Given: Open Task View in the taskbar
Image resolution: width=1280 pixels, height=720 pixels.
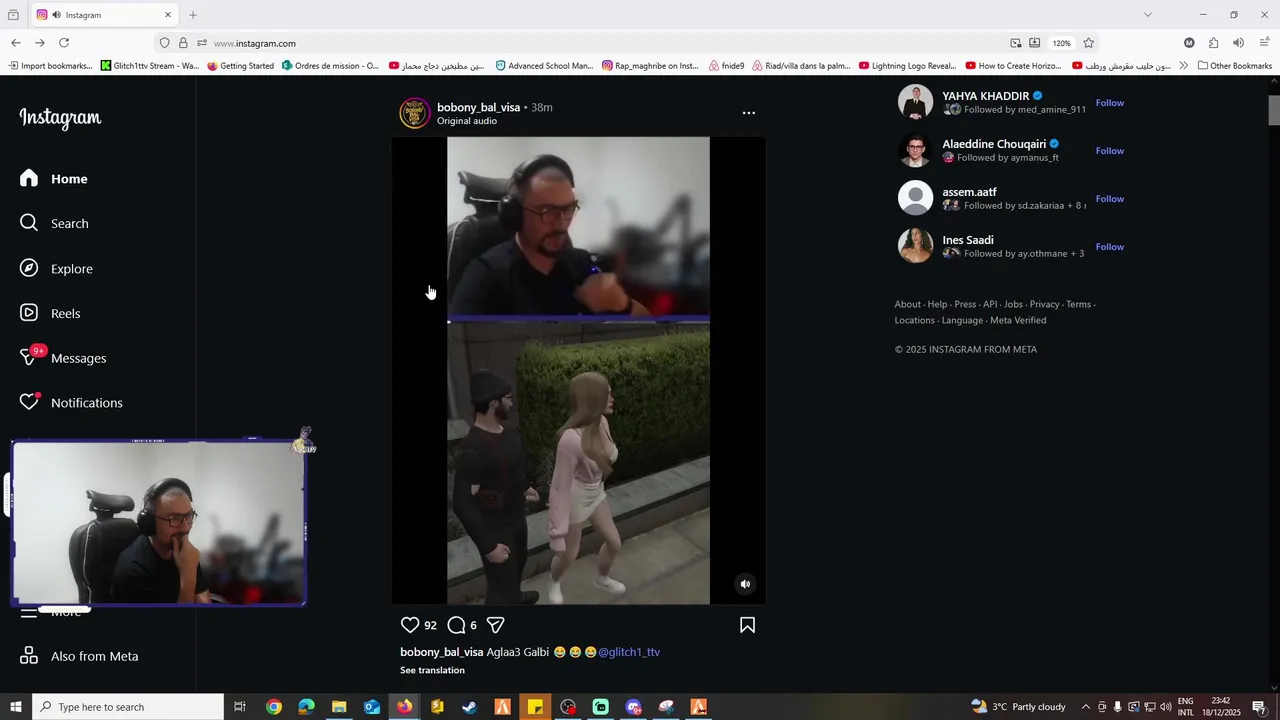Looking at the screenshot, I should [240, 707].
